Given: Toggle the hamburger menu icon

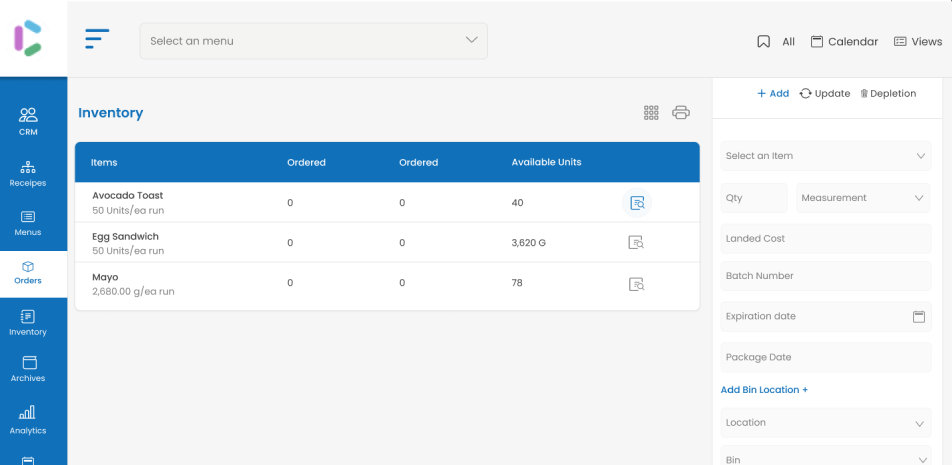Looking at the screenshot, I should (x=97, y=38).
